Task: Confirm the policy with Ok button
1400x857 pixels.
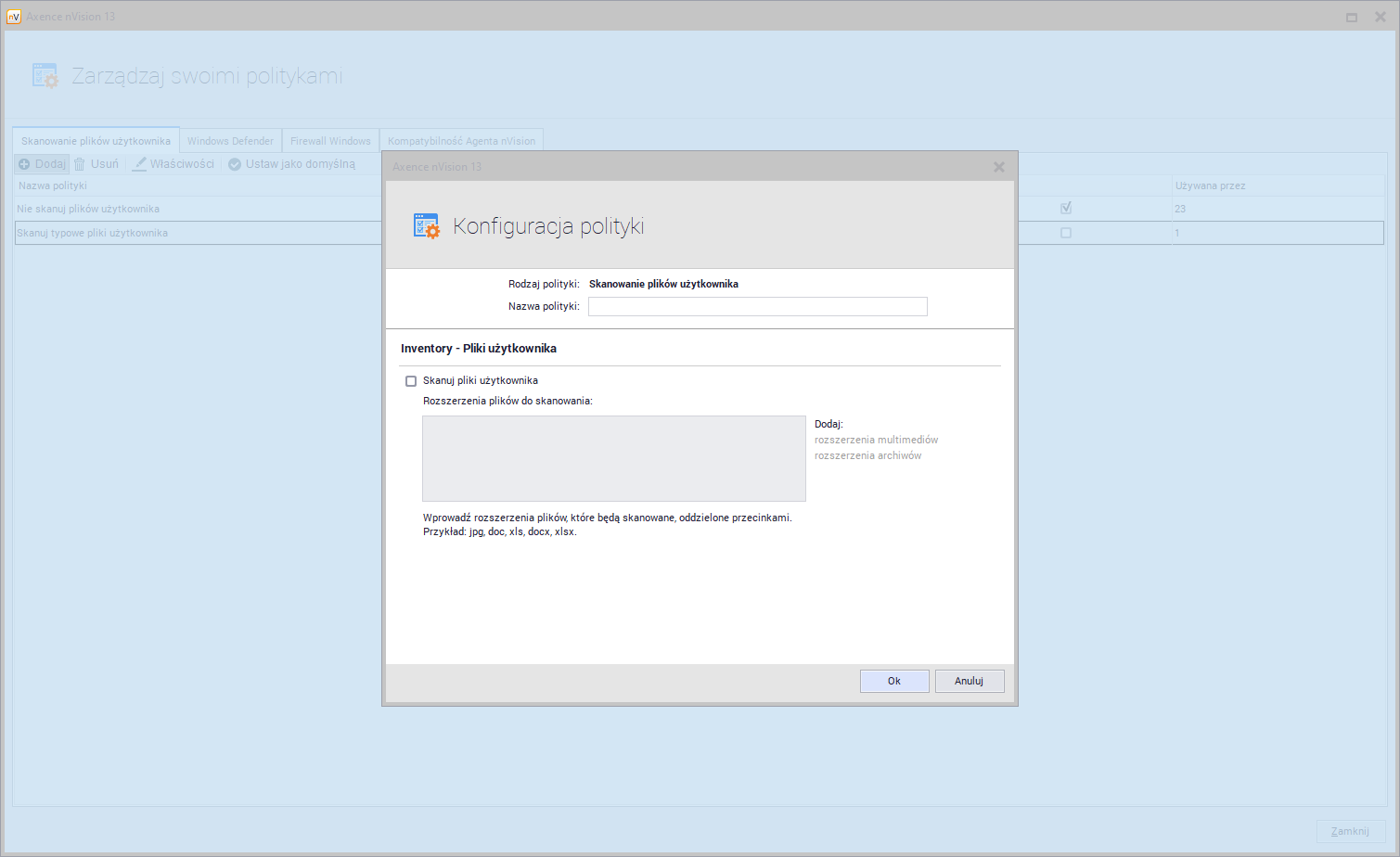Action: click(894, 681)
